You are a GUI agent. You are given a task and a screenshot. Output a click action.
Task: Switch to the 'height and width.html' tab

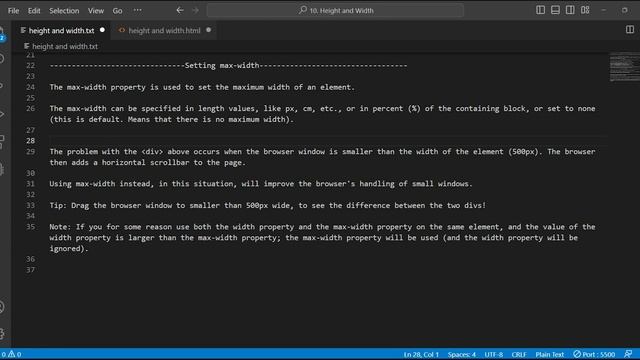click(x=164, y=31)
